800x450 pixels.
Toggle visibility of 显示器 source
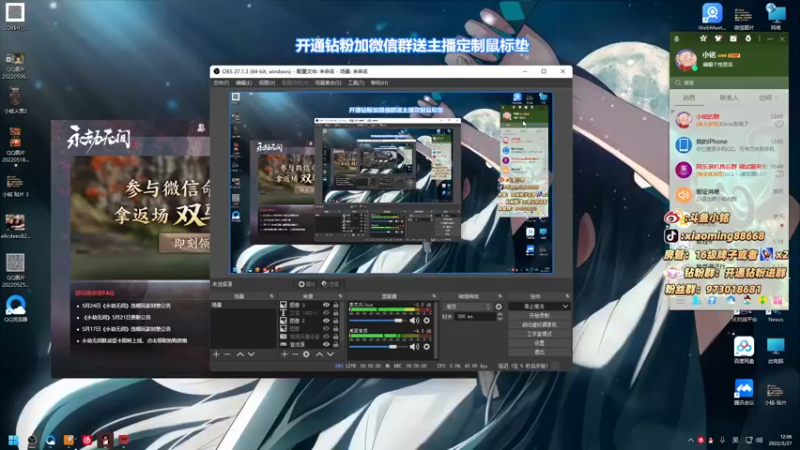pos(326,344)
